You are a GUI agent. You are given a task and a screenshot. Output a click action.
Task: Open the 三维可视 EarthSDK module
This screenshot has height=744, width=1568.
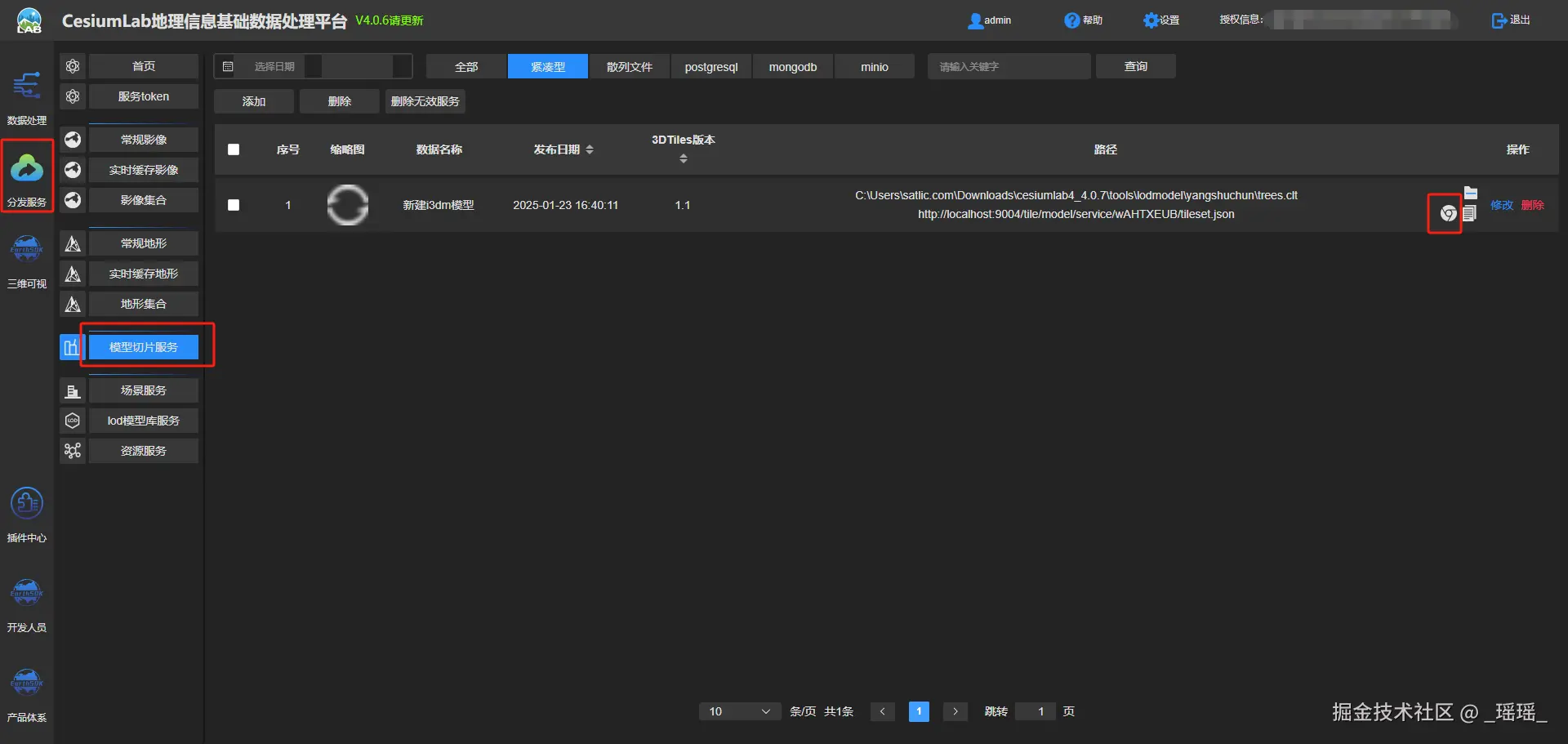(27, 261)
